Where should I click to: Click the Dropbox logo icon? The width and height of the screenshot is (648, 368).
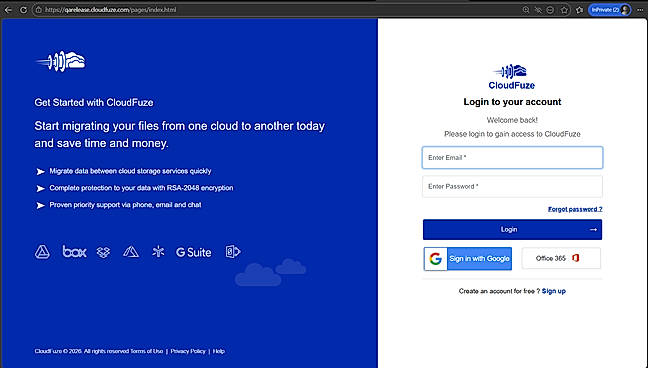[x=103, y=252]
